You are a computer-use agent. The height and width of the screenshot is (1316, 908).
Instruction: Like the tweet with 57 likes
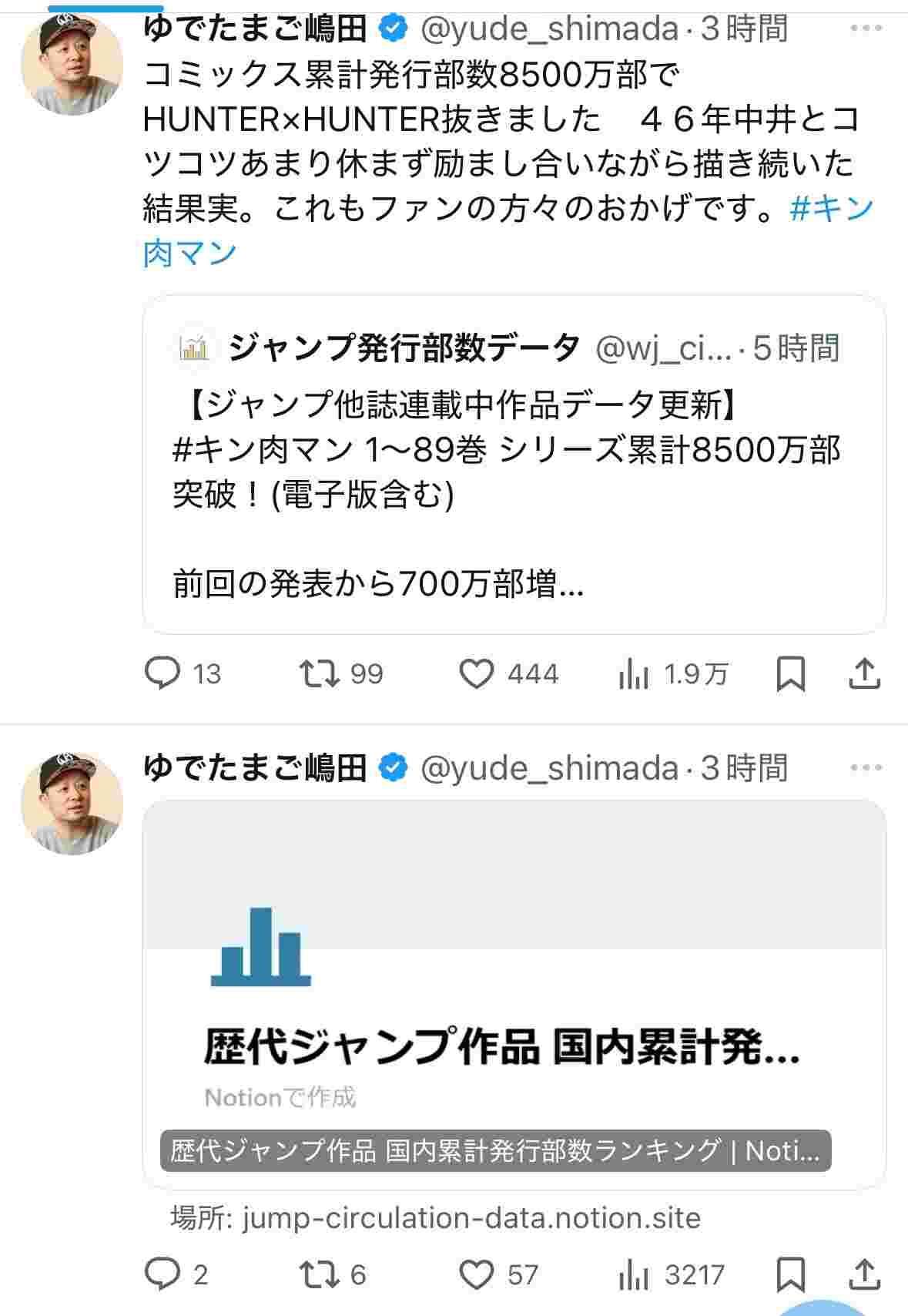[x=477, y=1274]
